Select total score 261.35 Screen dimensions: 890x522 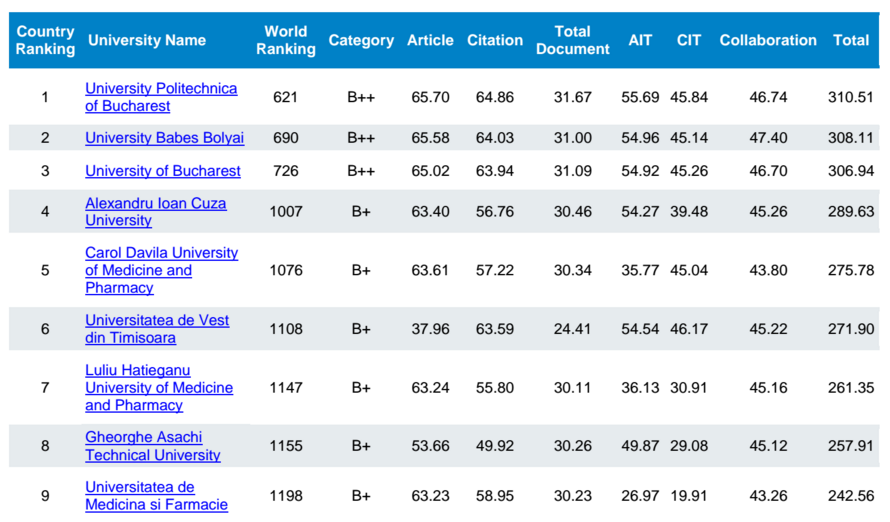click(x=850, y=388)
